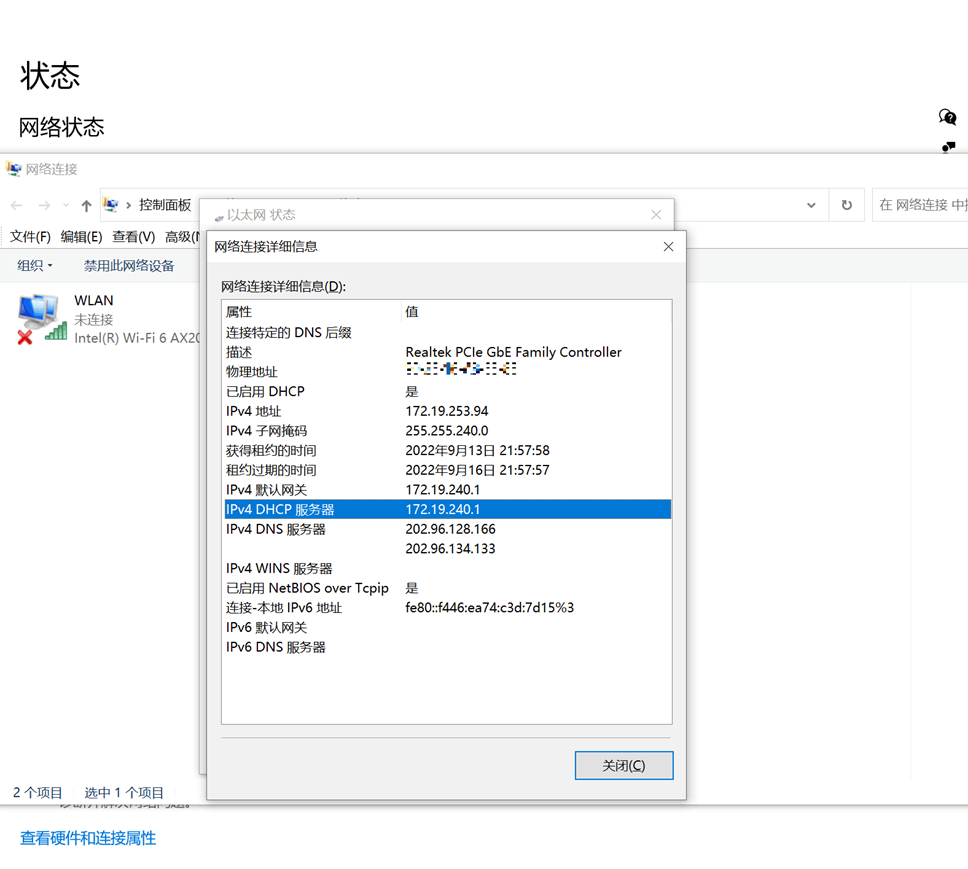Click the network connections window title icon
968x869 pixels.
[x=14, y=169]
